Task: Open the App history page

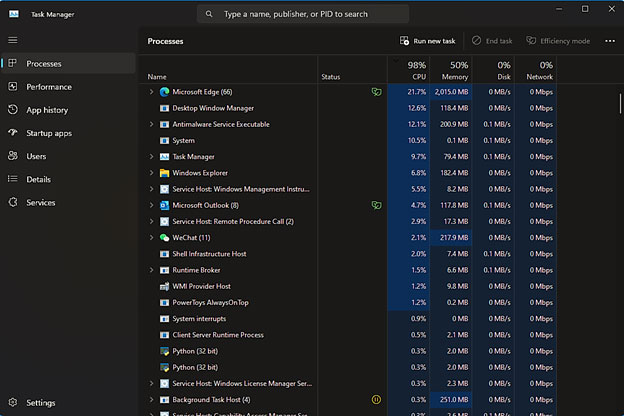Action: click(68, 110)
